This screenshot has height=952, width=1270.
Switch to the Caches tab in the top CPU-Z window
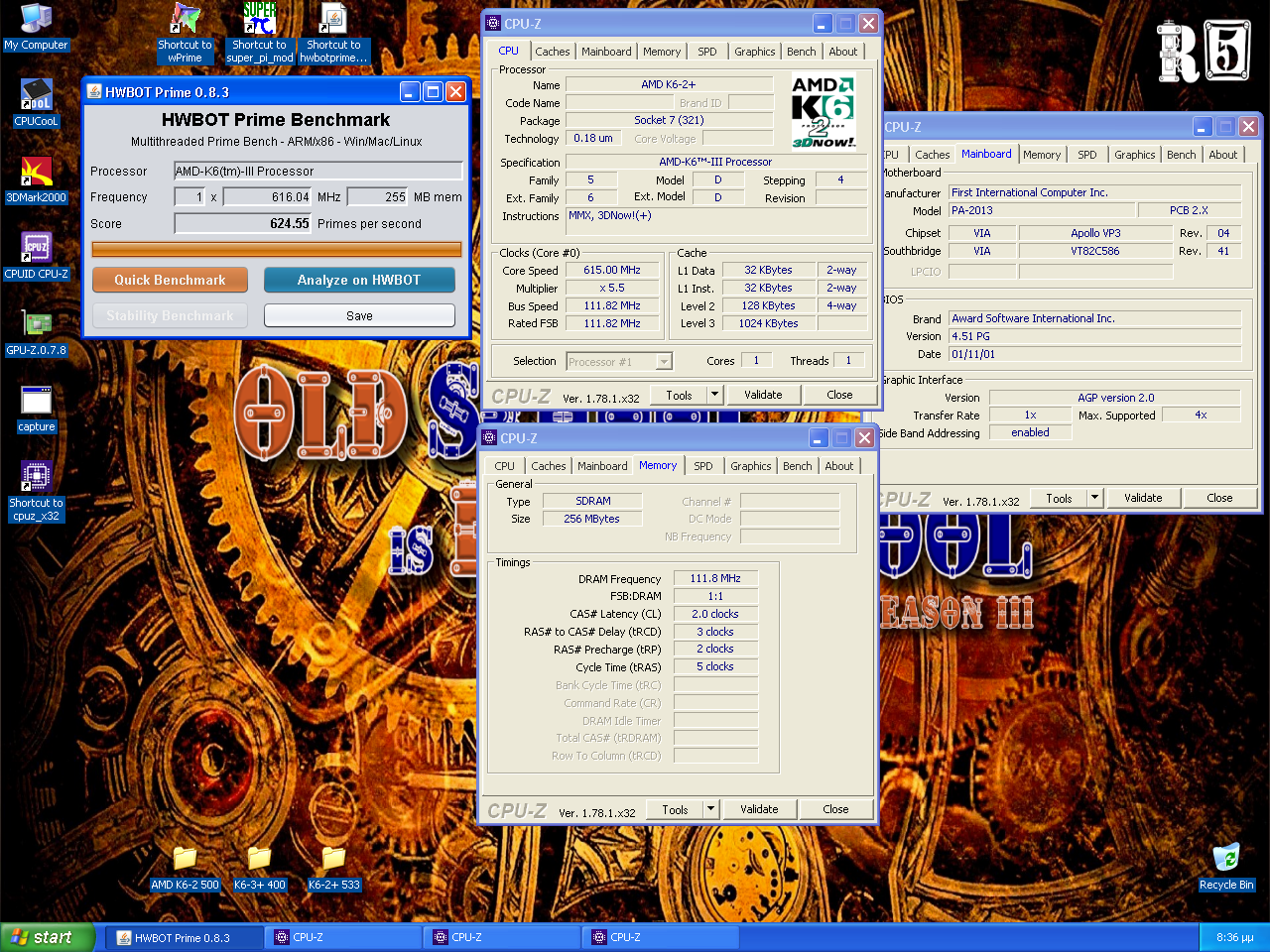[553, 52]
